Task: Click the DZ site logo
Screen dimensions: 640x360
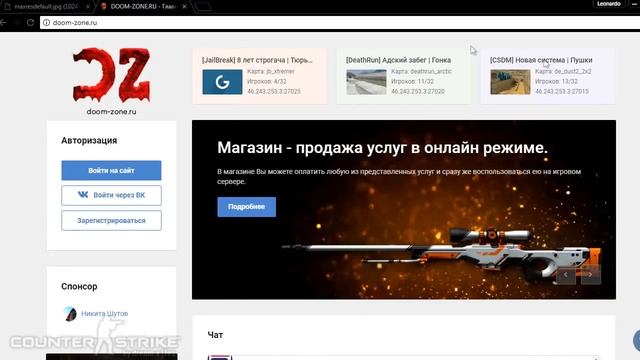Action: 111,75
